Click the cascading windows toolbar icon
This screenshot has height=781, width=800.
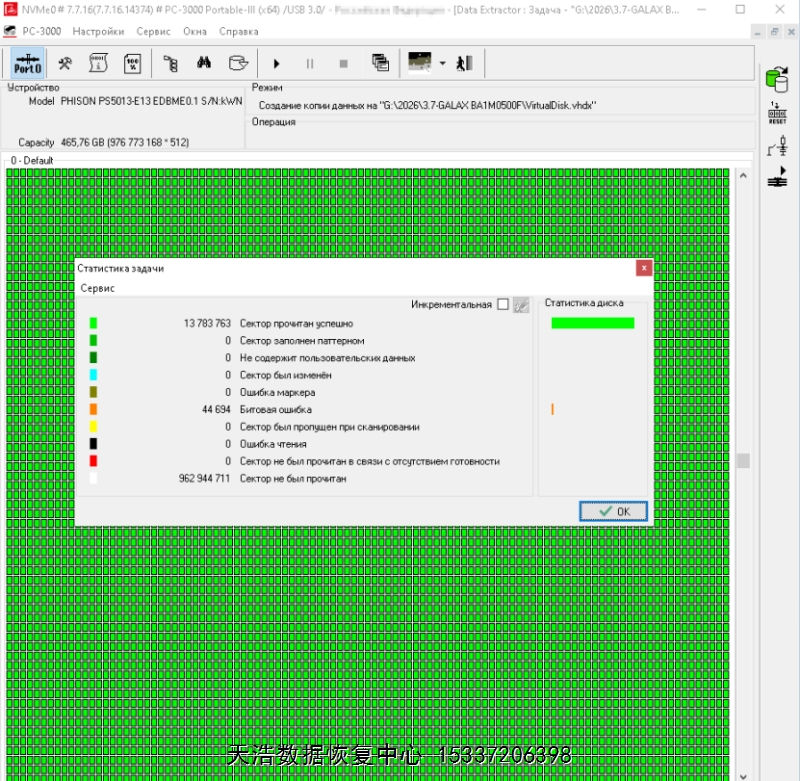tap(380, 63)
